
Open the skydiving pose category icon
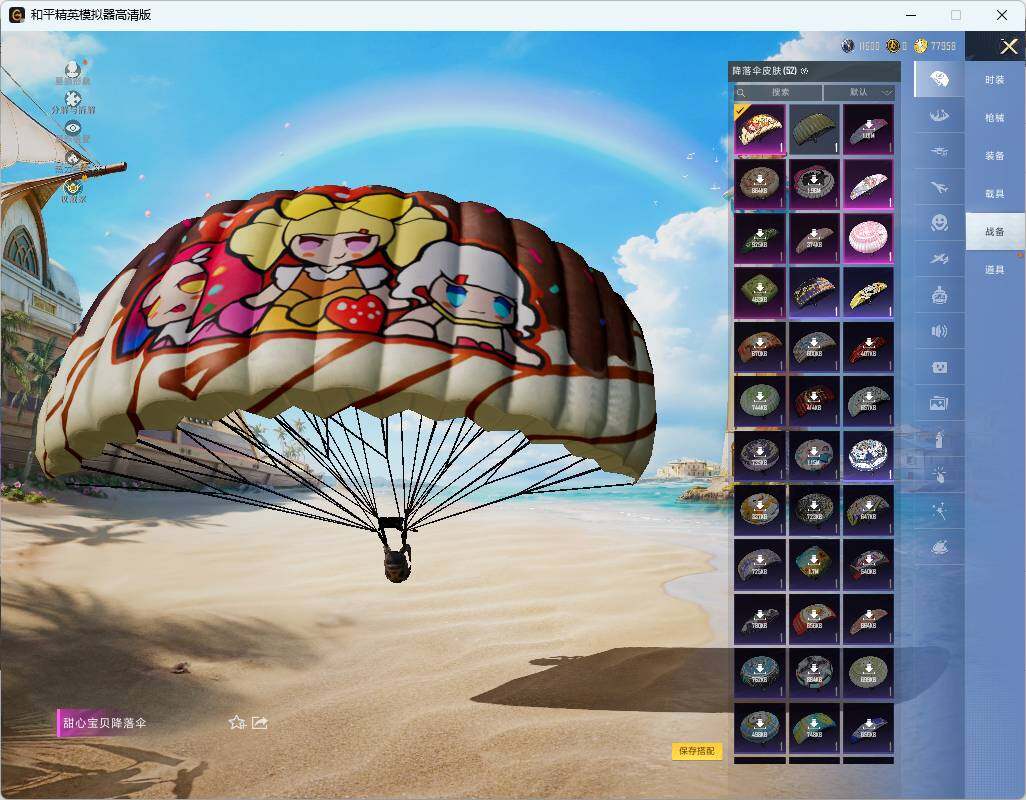pyautogui.click(x=939, y=116)
